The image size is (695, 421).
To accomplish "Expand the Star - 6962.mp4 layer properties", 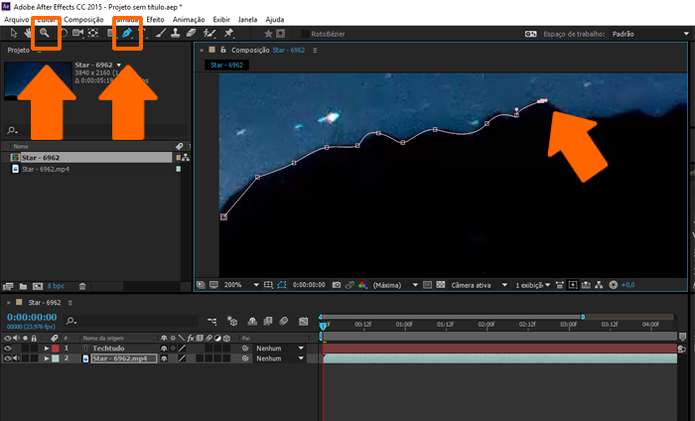I will click(46, 359).
